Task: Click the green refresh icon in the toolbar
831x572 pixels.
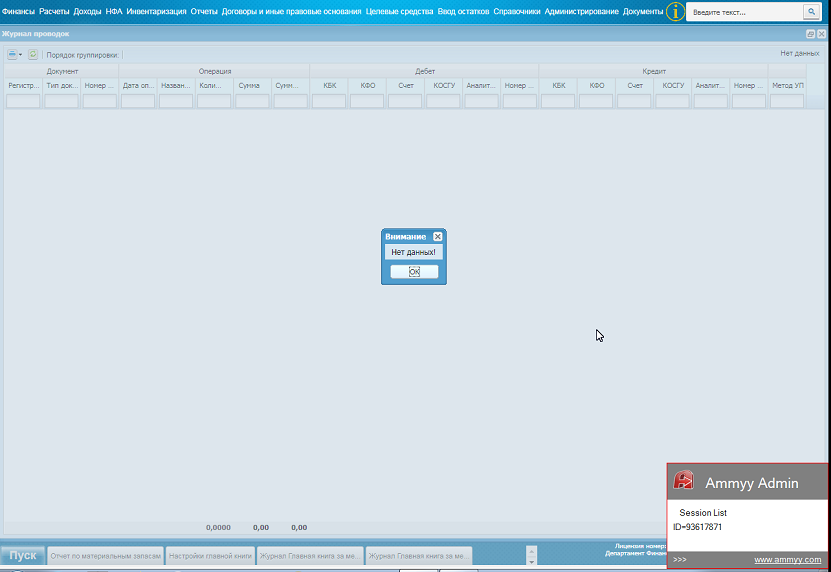Action: pos(33,54)
